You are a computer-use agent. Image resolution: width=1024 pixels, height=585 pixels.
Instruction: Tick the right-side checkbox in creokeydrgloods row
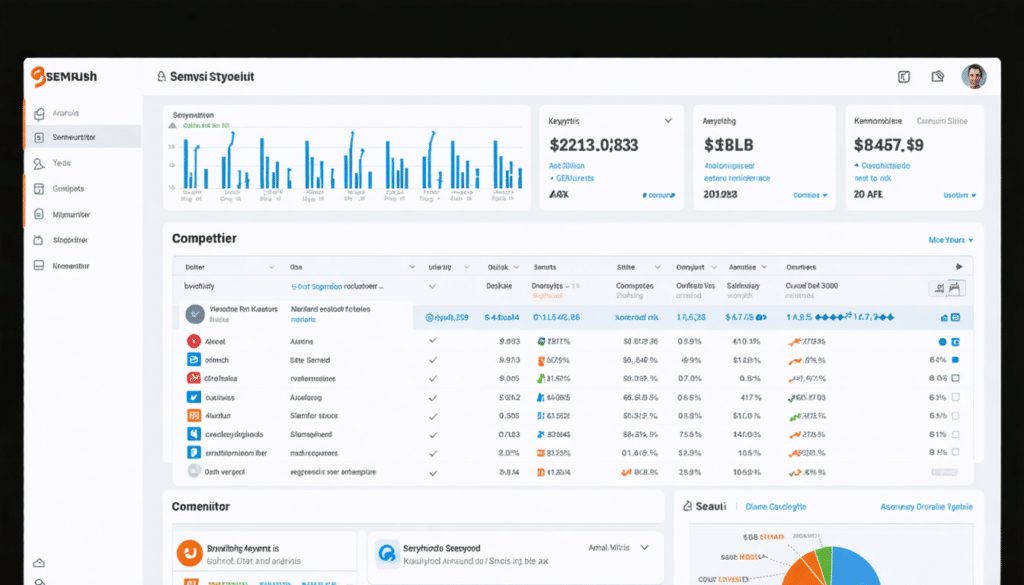pos(955,434)
